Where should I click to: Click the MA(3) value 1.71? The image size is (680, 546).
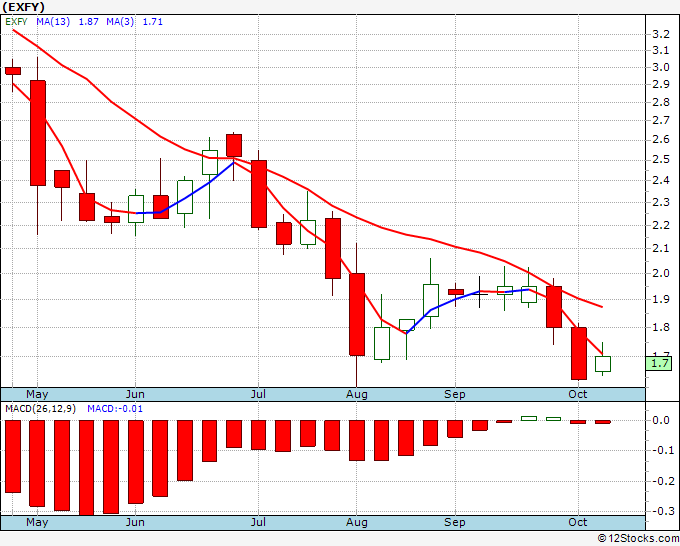153,22
